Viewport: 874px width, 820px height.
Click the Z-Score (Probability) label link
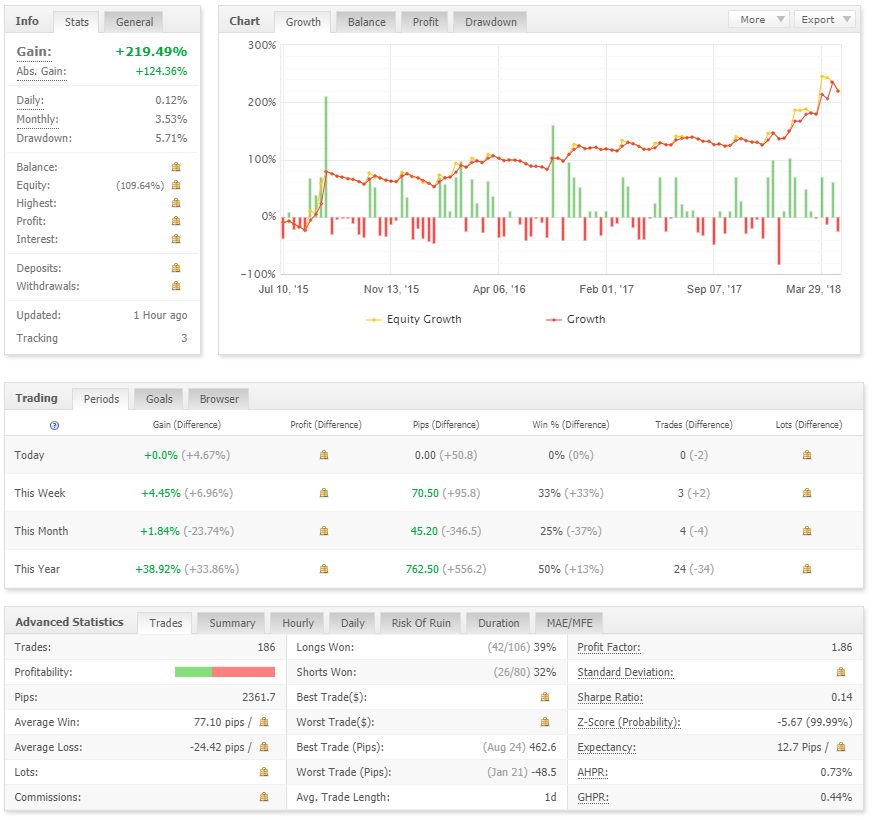(629, 722)
